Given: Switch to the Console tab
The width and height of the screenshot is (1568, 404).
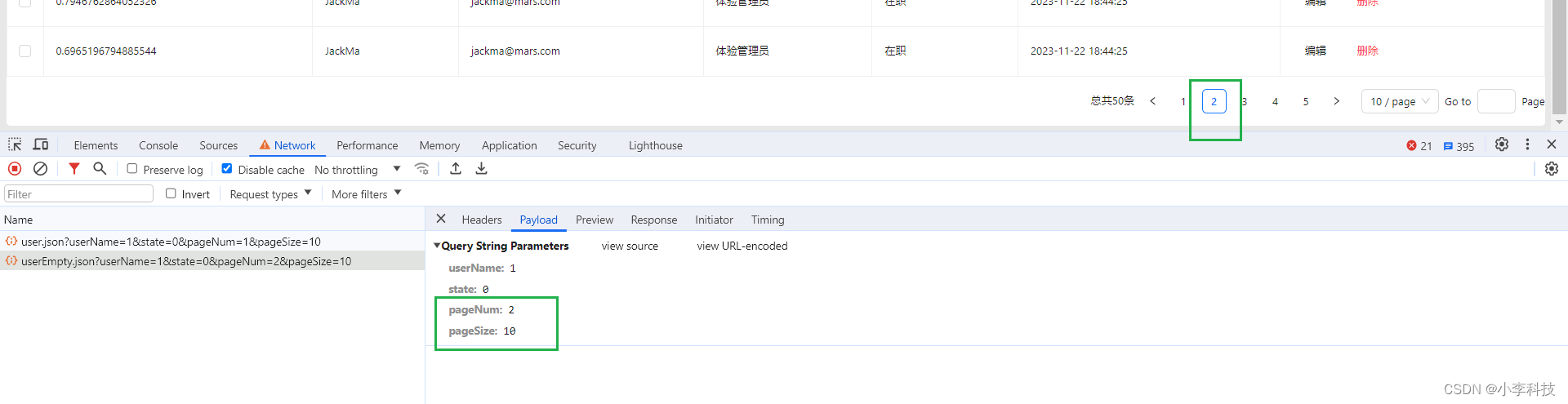Looking at the screenshot, I should [158, 145].
